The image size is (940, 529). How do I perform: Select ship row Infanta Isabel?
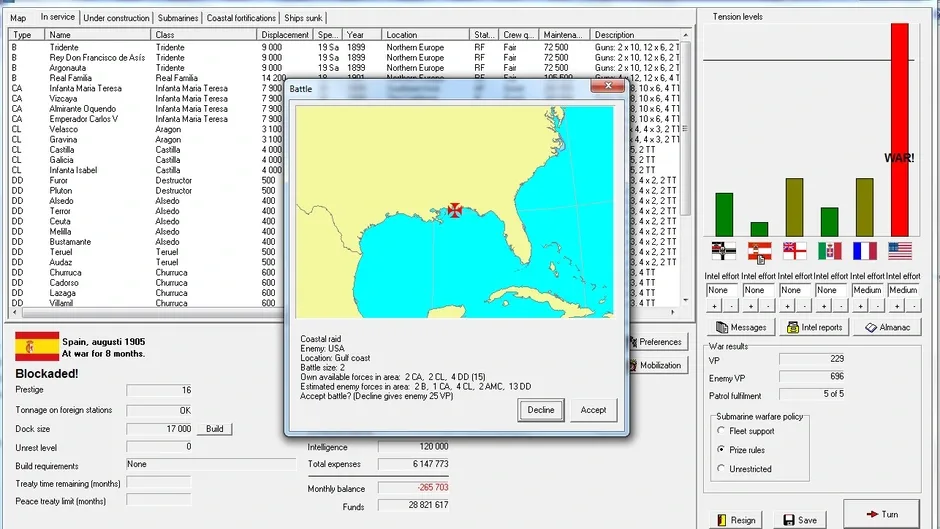coord(345,170)
